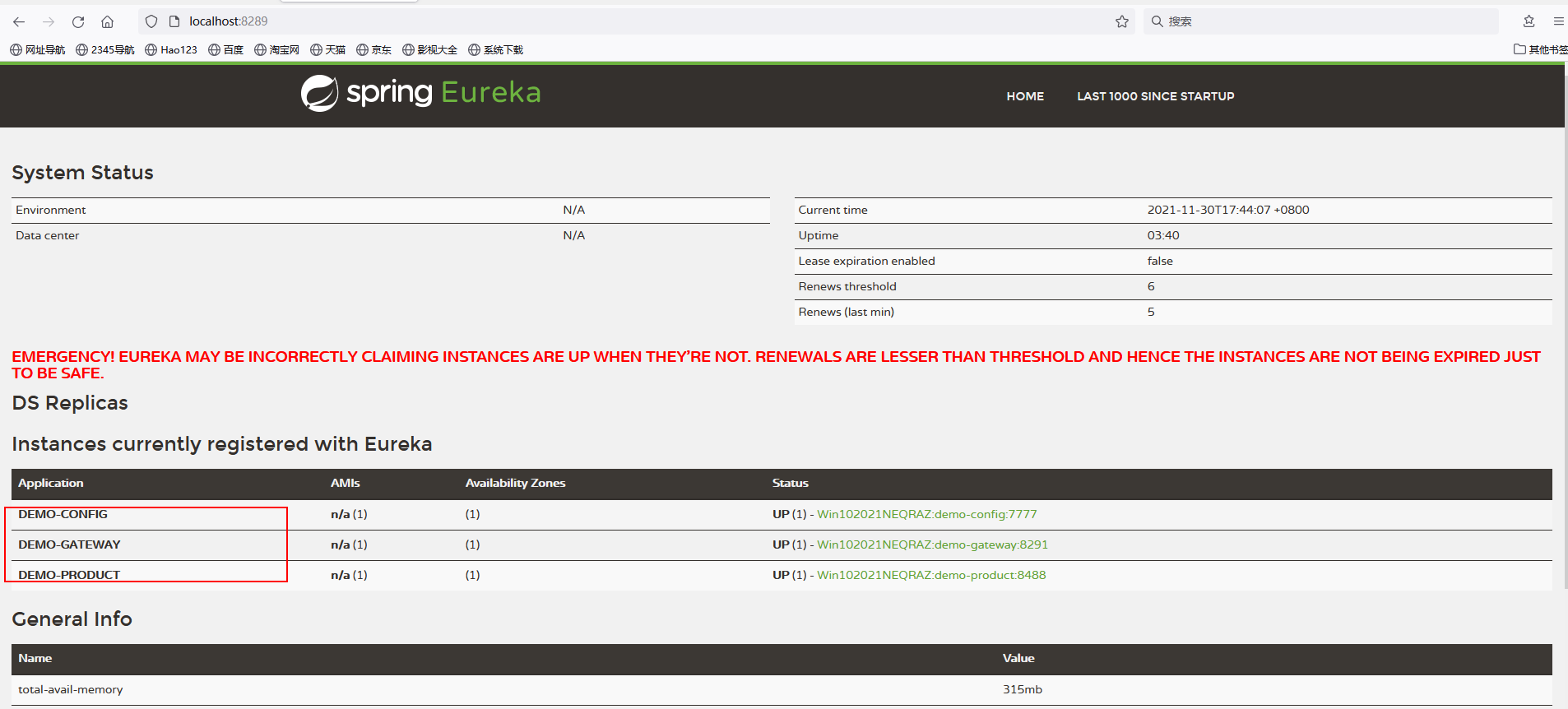1568x709 pixels.
Task: Click the General Info heading
Action: pyautogui.click(x=72, y=619)
